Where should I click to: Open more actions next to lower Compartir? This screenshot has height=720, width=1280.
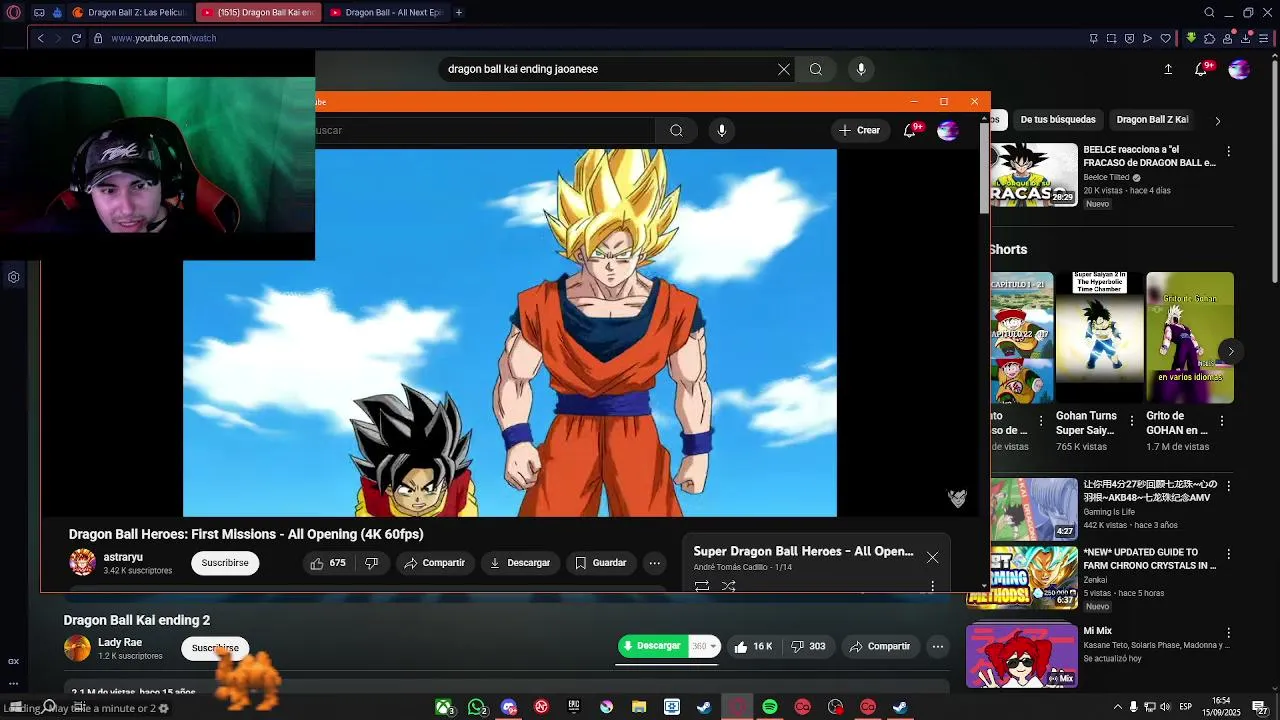938,647
